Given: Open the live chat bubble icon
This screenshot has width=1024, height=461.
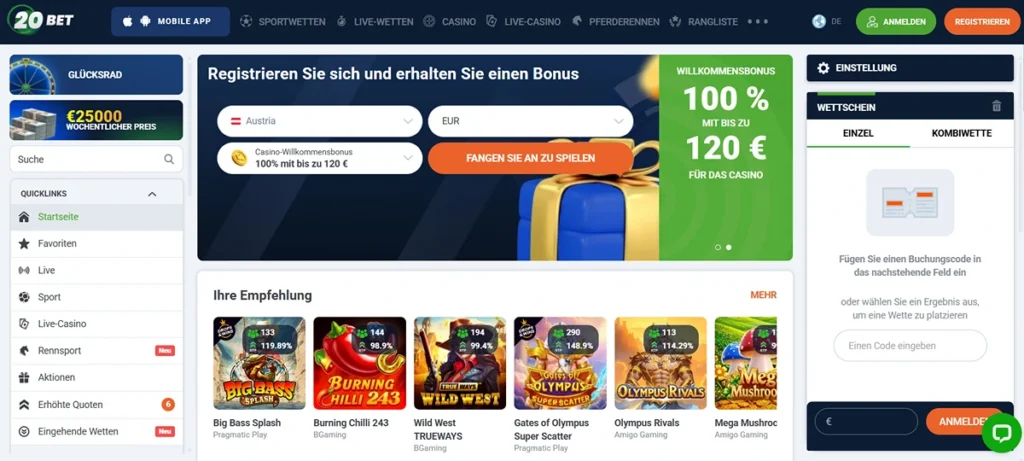Looking at the screenshot, I should (x=1001, y=433).
